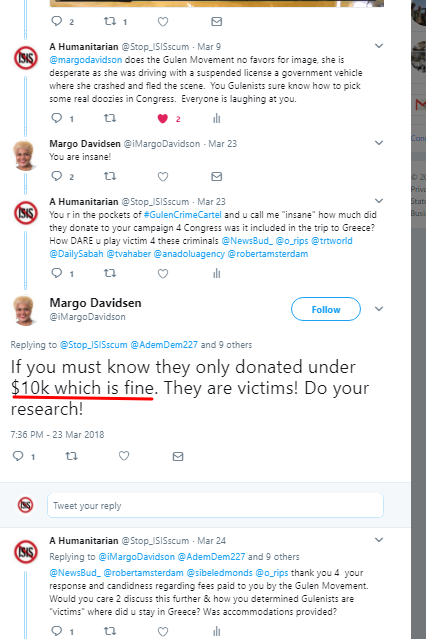Expand options chevron on Mar 9 tweet
The width and height of the screenshot is (426, 639).
point(379,46)
